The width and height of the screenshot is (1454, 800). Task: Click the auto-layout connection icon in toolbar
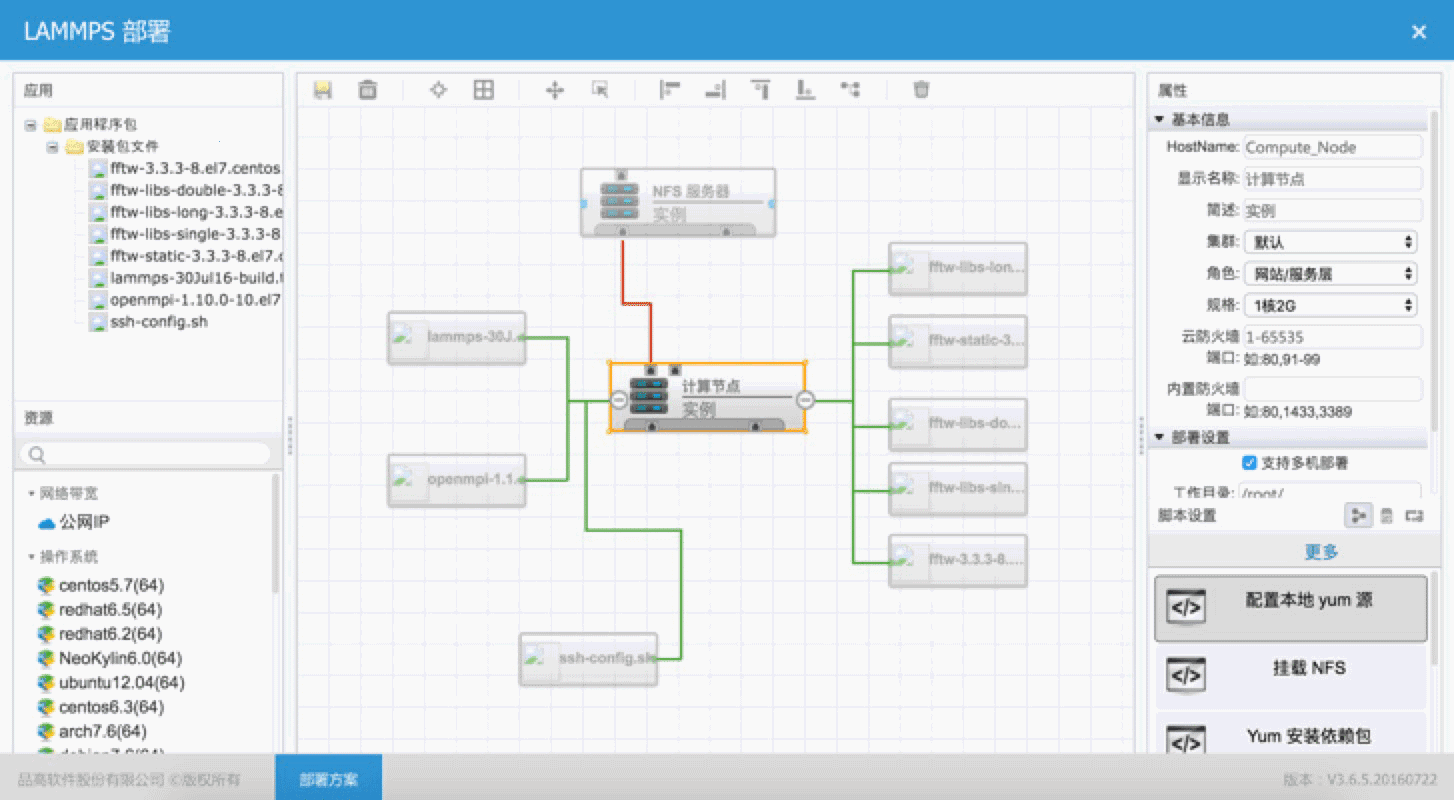(850, 90)
